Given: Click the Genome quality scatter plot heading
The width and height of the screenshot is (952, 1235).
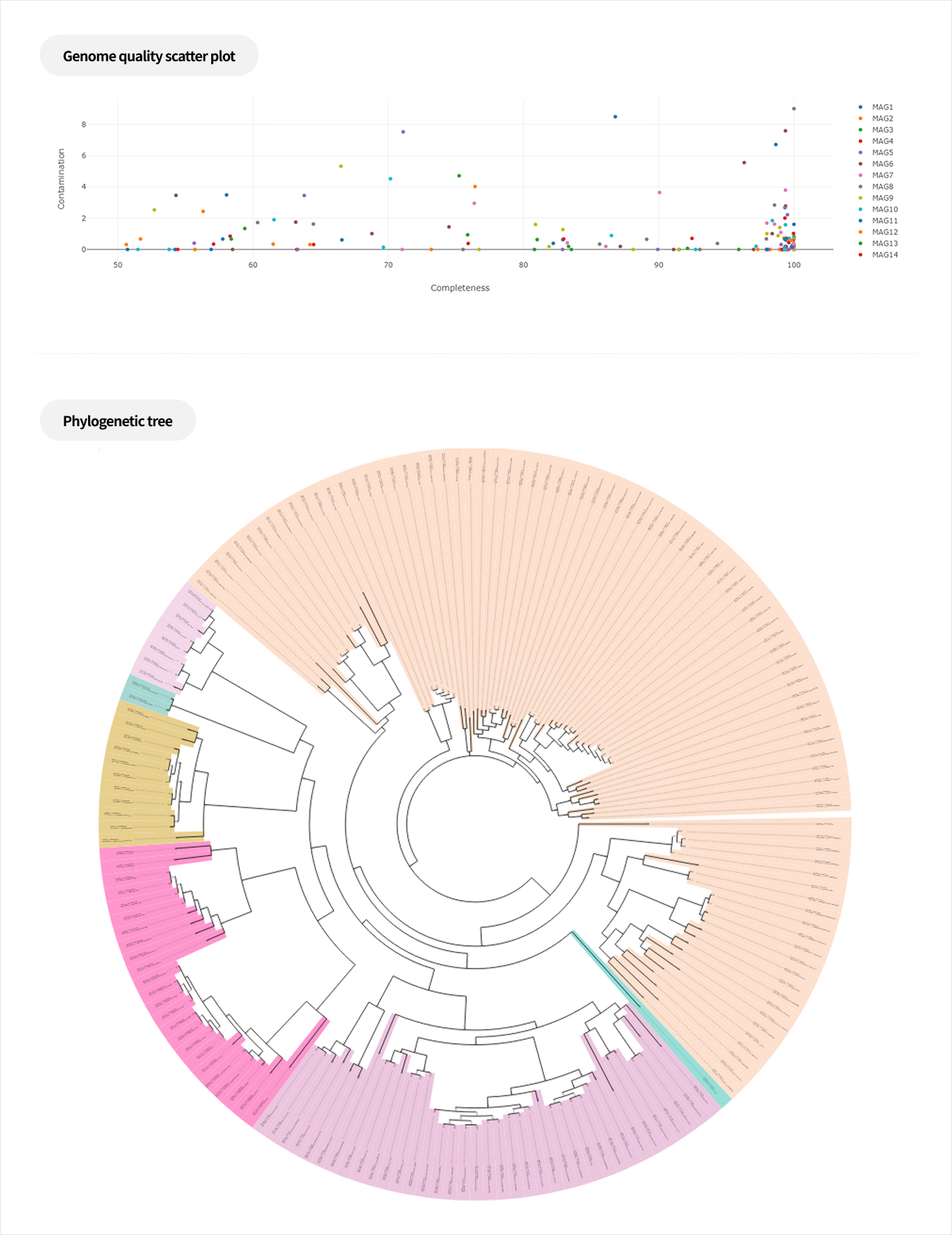Looking at the screenshot, I should pyautogui.click(x=149, y=56).
